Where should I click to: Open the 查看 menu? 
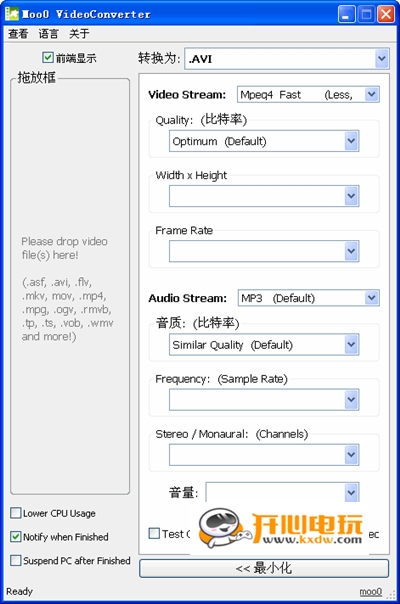point(18,34)
